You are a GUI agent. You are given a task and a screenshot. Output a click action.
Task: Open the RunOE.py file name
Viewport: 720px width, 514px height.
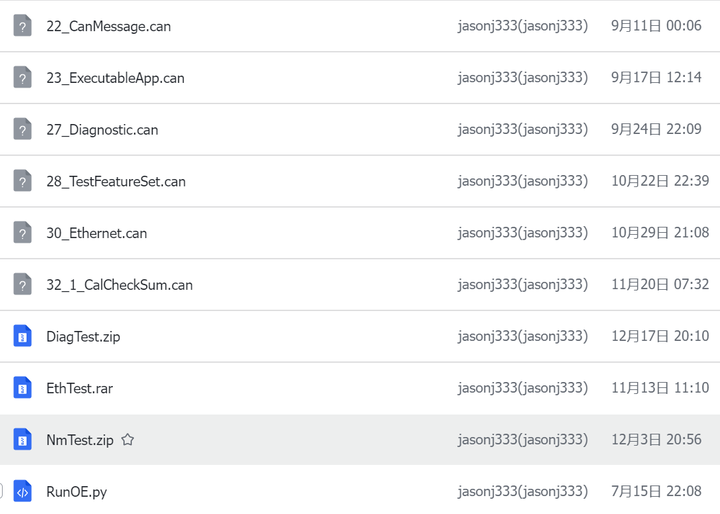coord(76,492)
